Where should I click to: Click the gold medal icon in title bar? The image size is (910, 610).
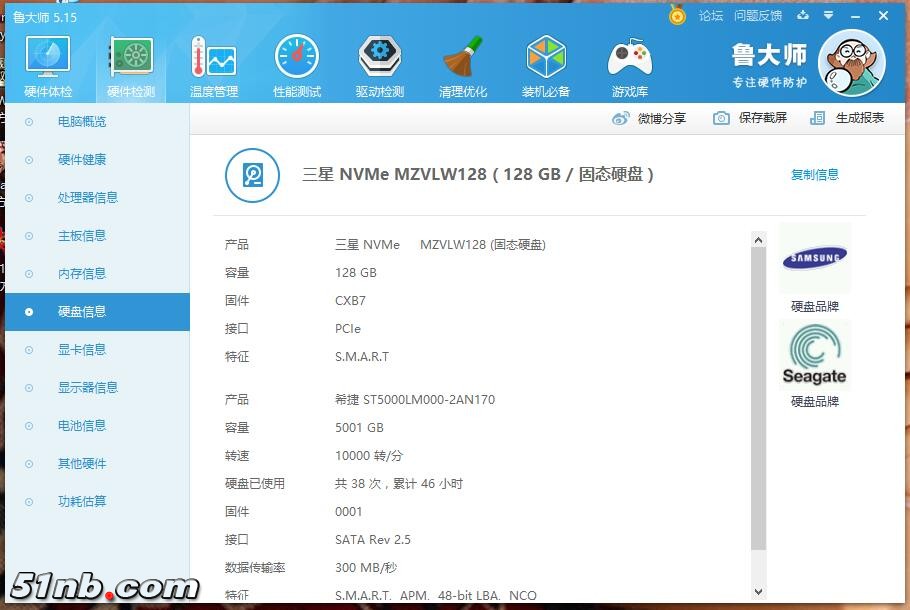(x=677, y=16)
